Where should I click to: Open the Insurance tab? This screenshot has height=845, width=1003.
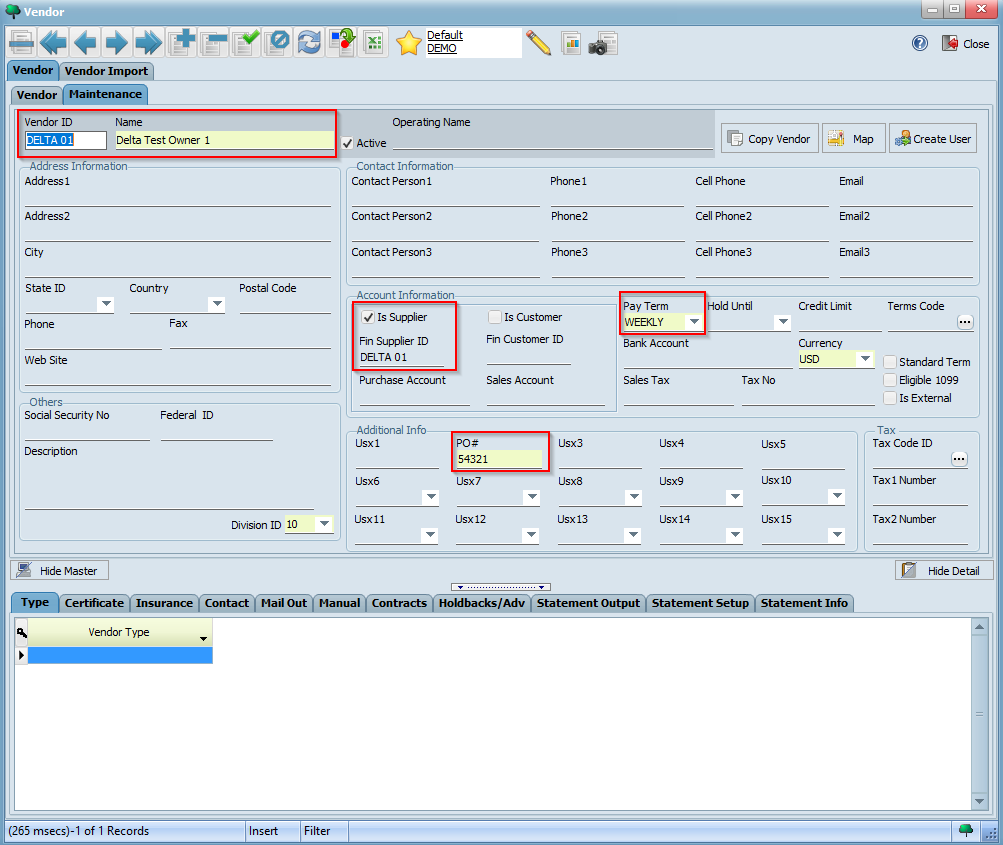click(x=164, y=603)
